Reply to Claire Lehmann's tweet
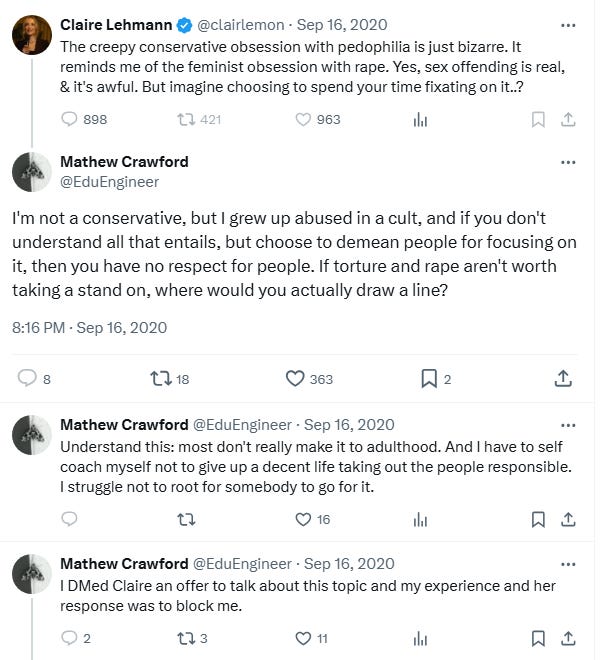 tap(70, 119)
